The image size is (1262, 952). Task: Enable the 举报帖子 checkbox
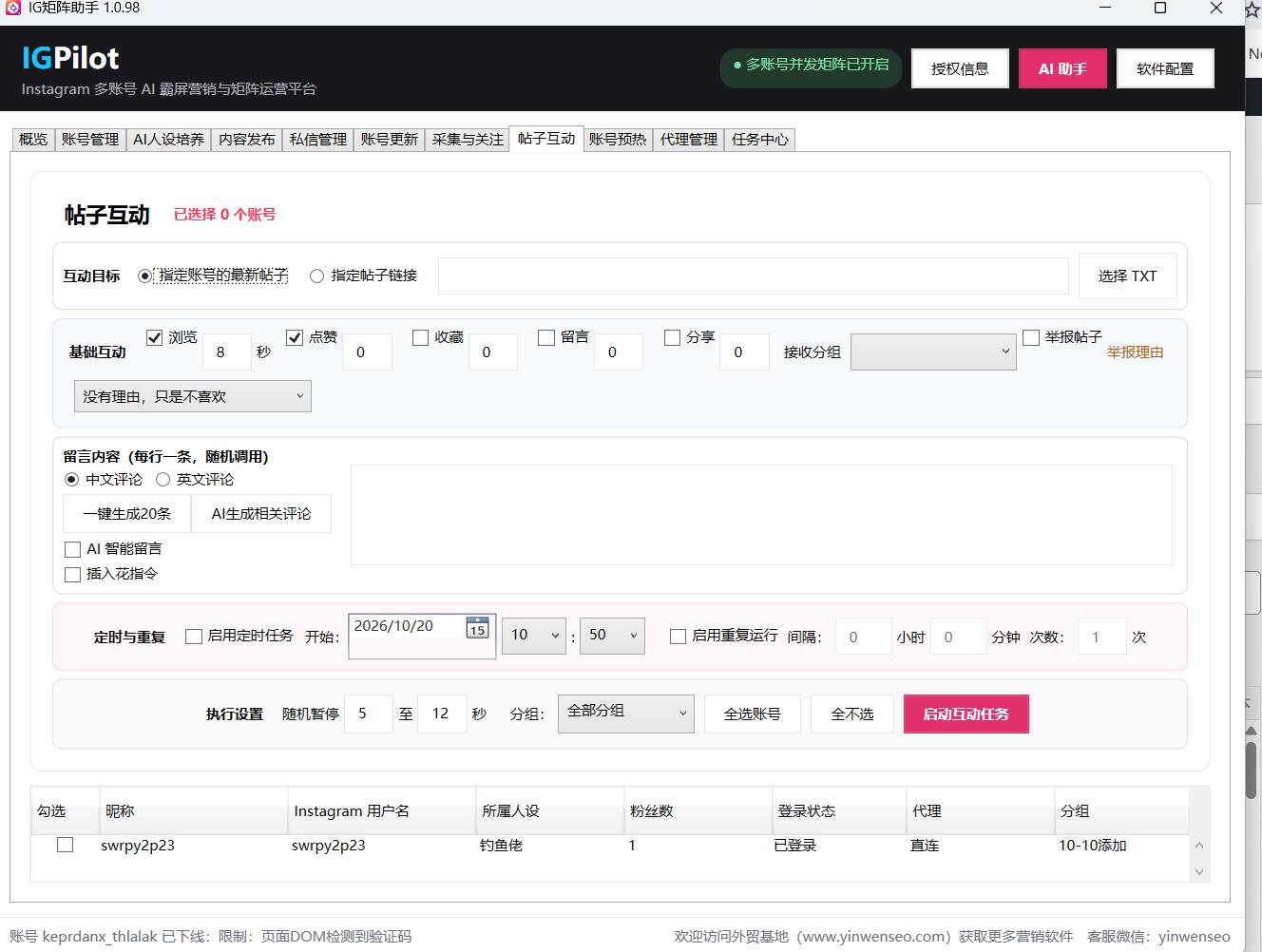click(1031, 337)
